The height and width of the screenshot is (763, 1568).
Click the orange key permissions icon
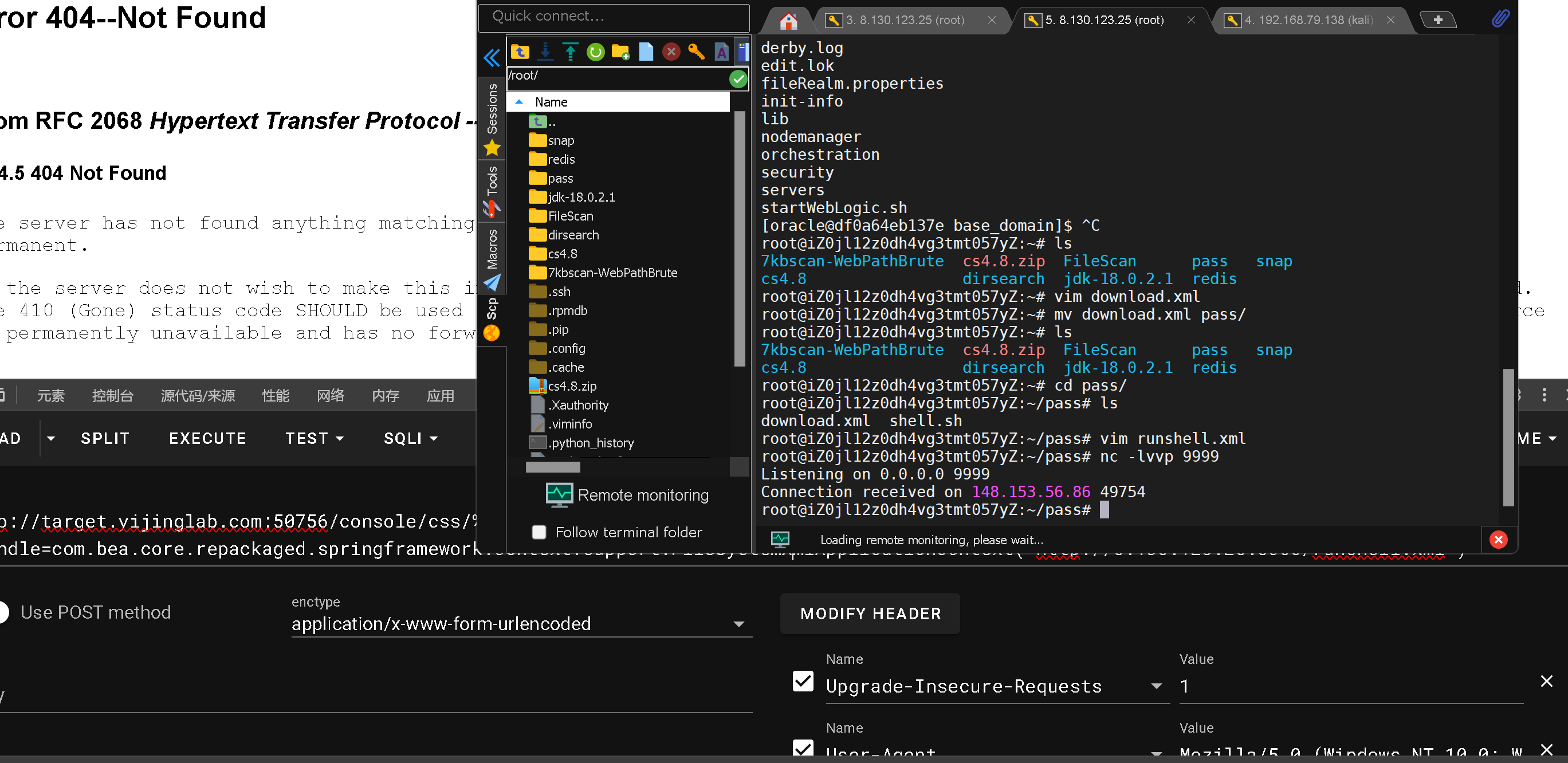pyautogui.click(x=695, y=52)
